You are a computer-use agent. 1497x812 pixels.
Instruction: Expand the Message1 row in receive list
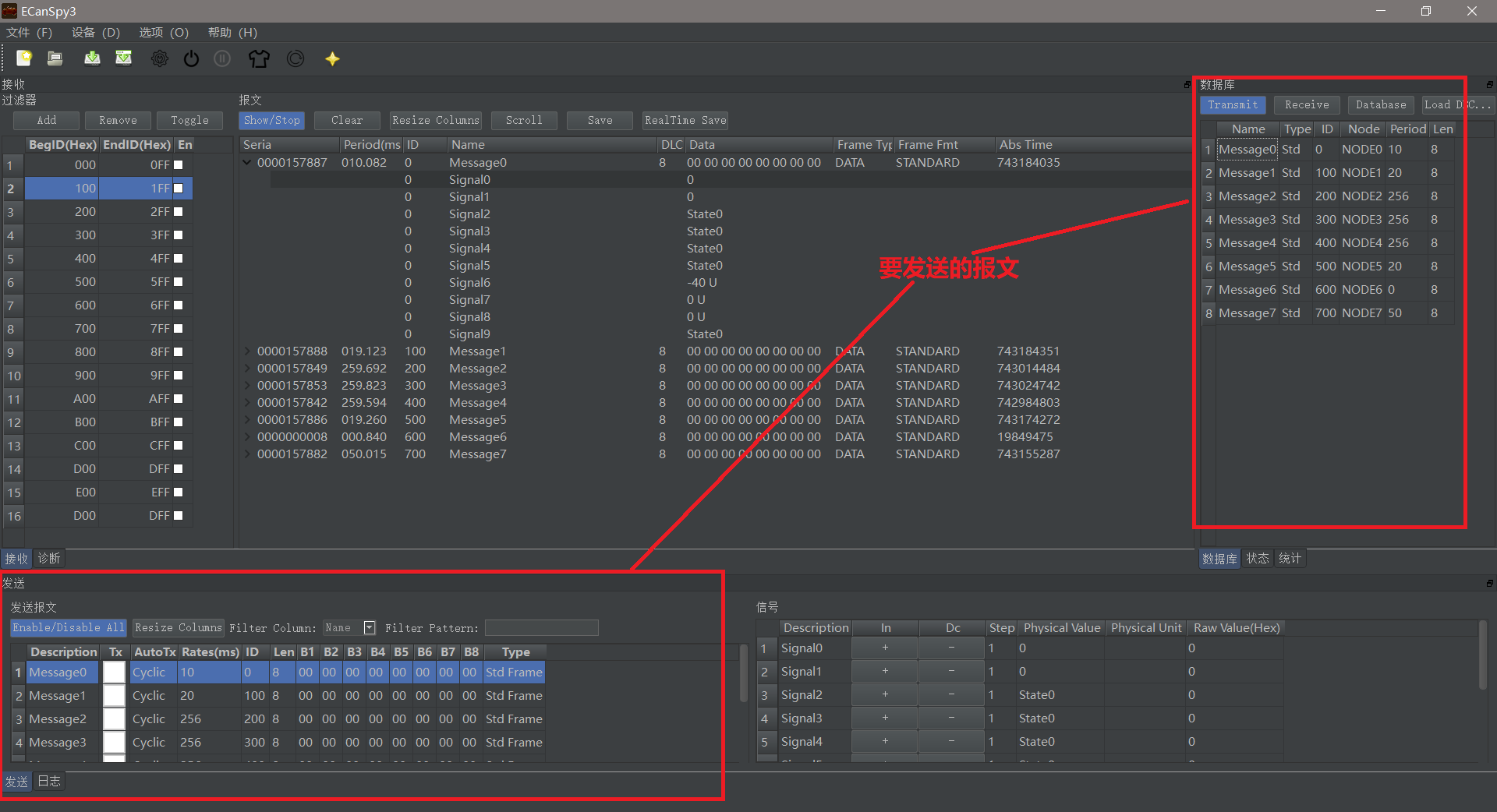click(x=247, y=351)
